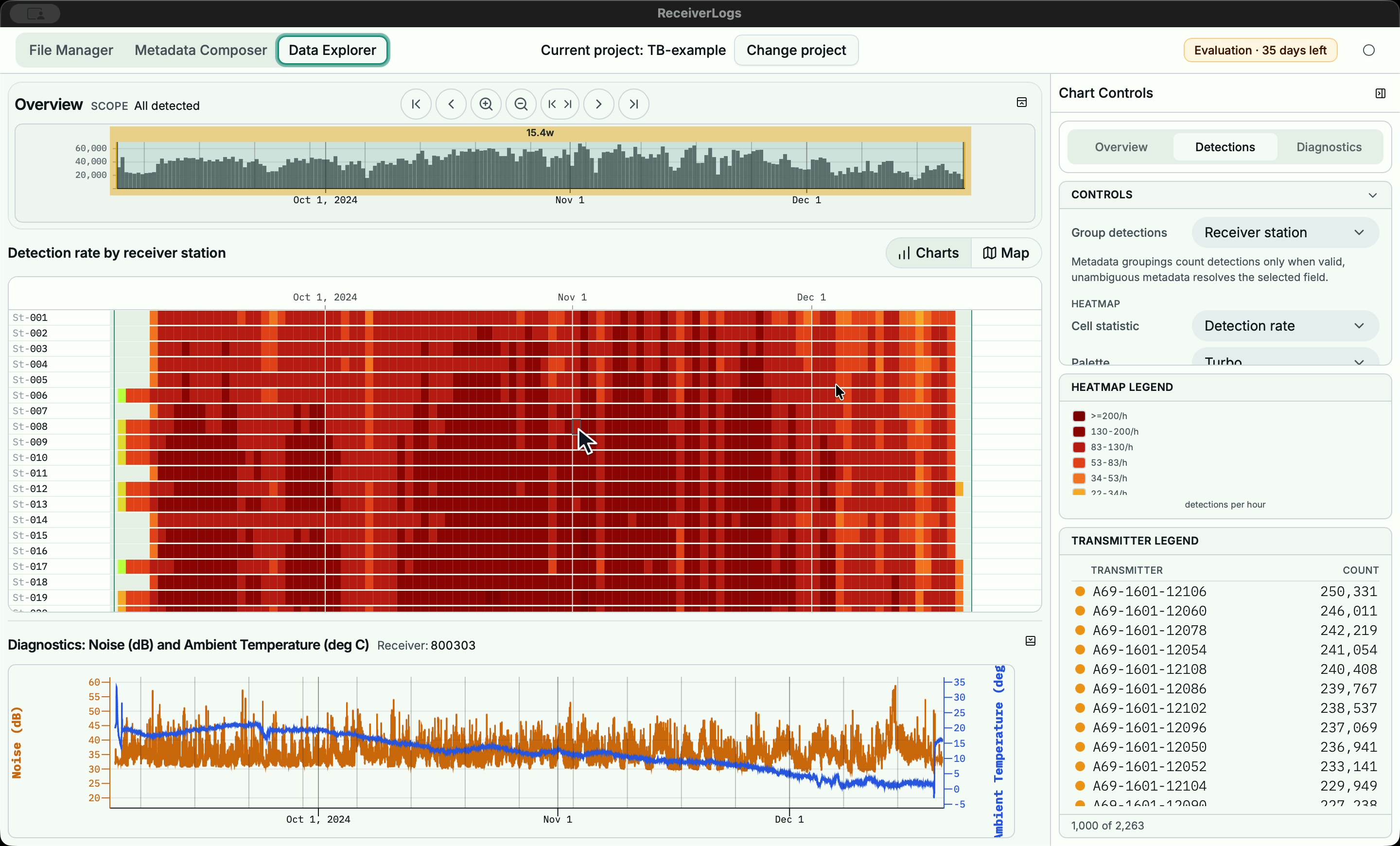This screenshot has width=1400, height=846.
Task: Select the Detections tab in Chart Controls
Action: pos(1225,147)
